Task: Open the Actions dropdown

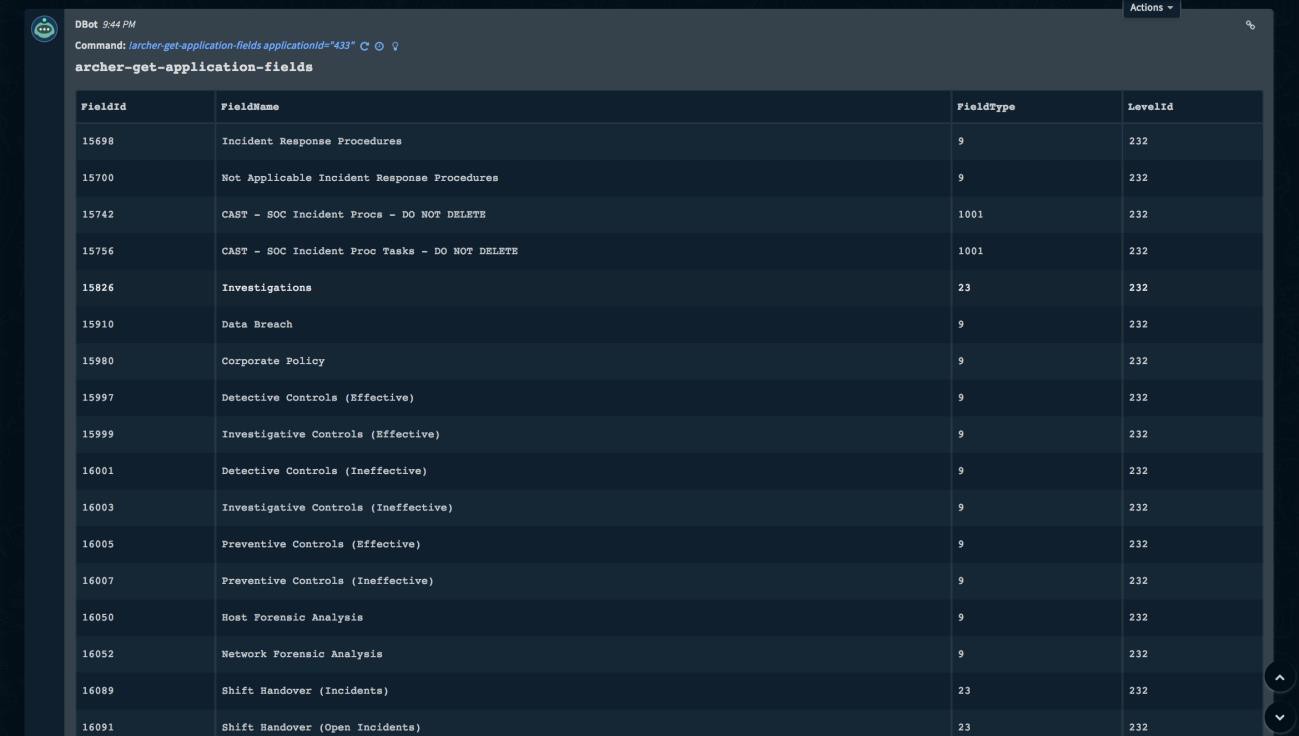Action: tap(1152, 8)
